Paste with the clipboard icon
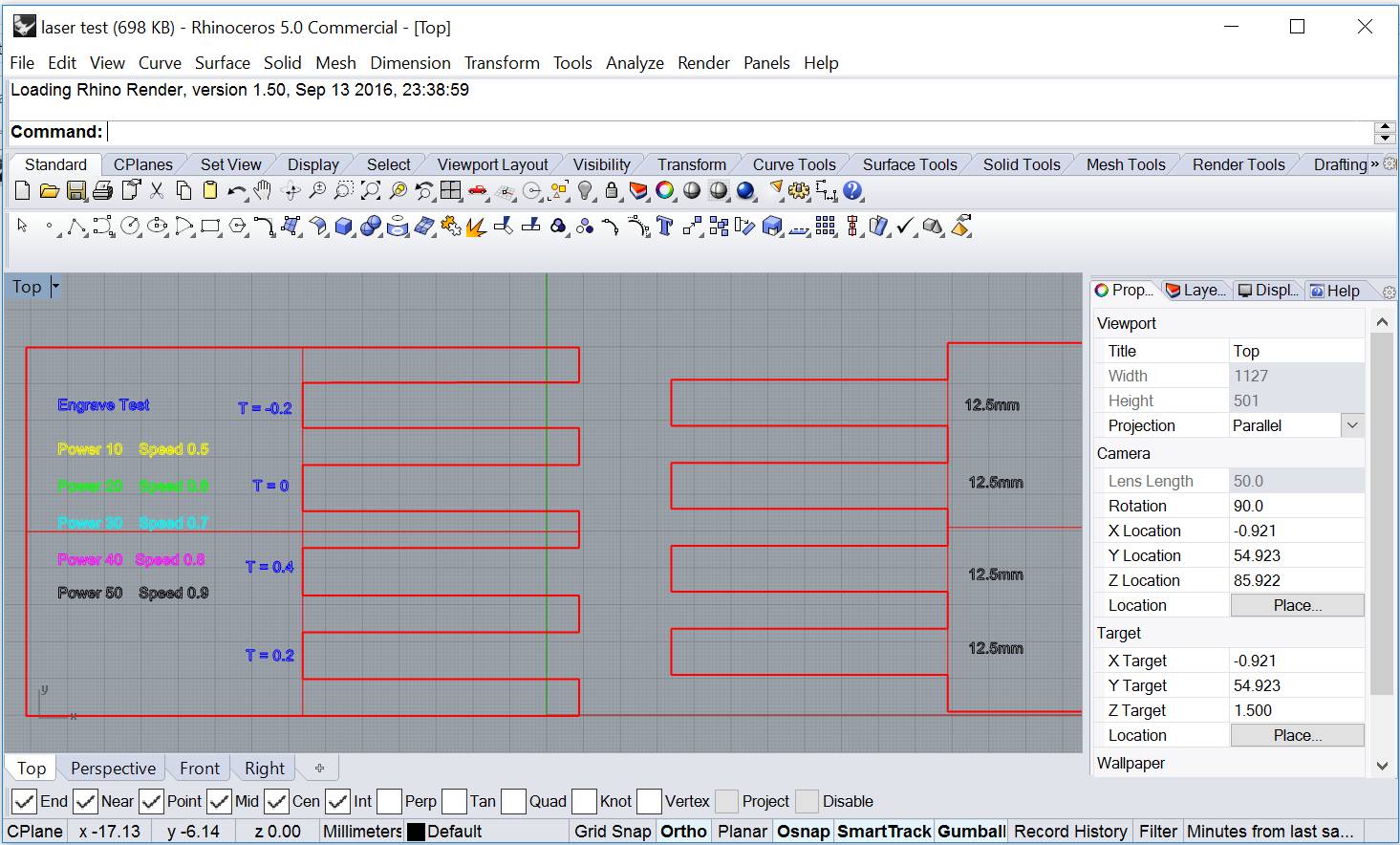 click(x=210, y=190)
